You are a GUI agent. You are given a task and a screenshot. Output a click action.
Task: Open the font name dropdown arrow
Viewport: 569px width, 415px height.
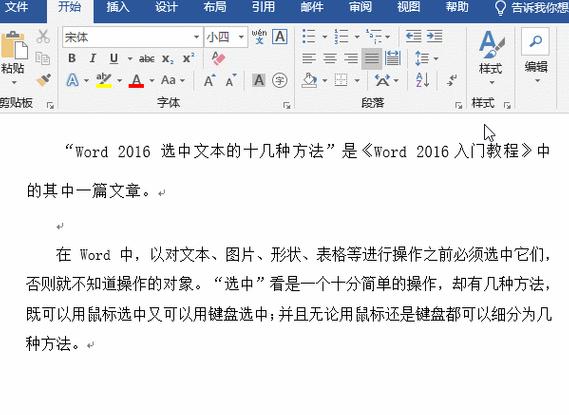(x=196, y=37)
